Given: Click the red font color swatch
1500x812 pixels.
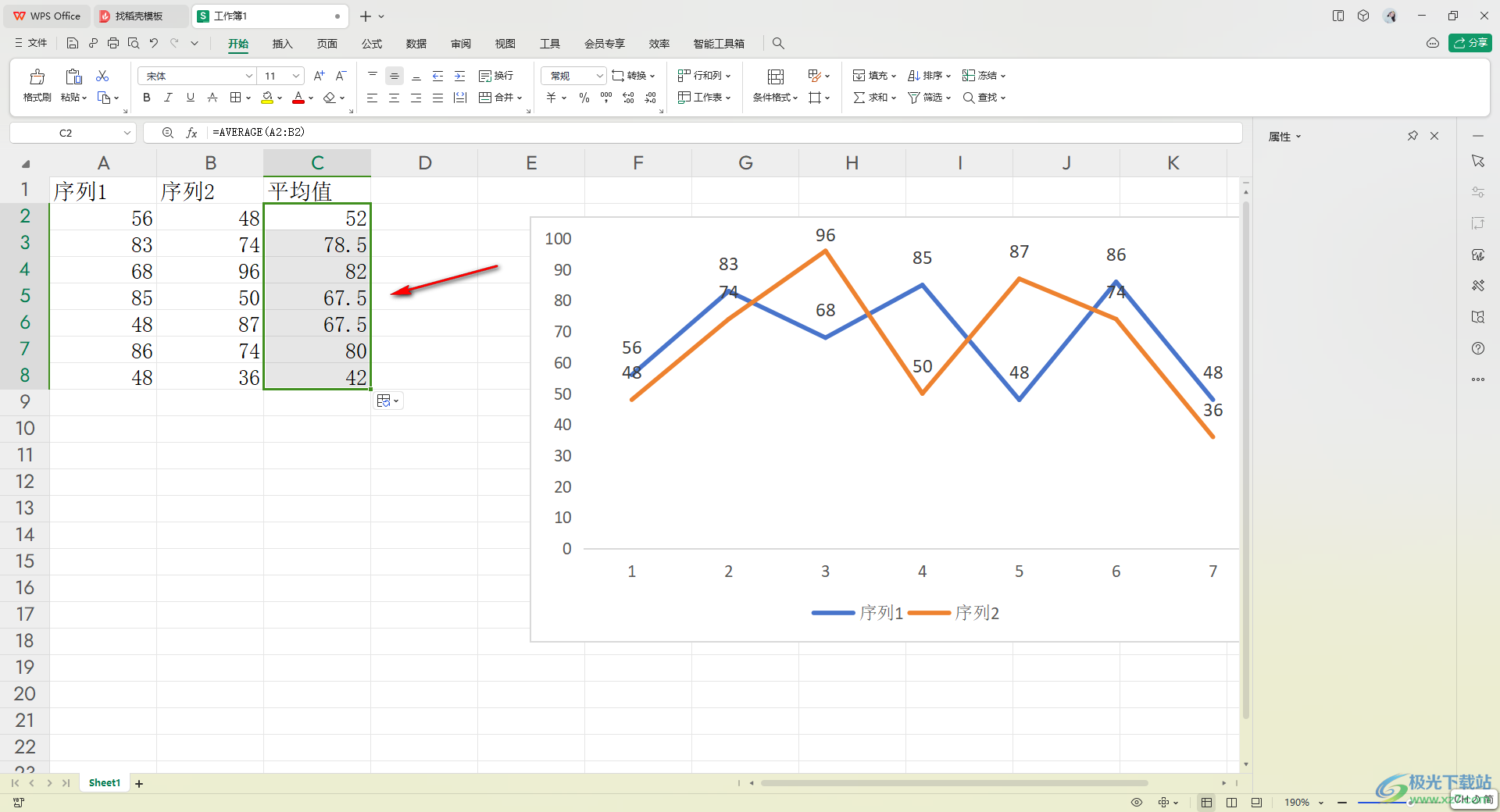Looking at the screenshot, I should pos(298,98).
